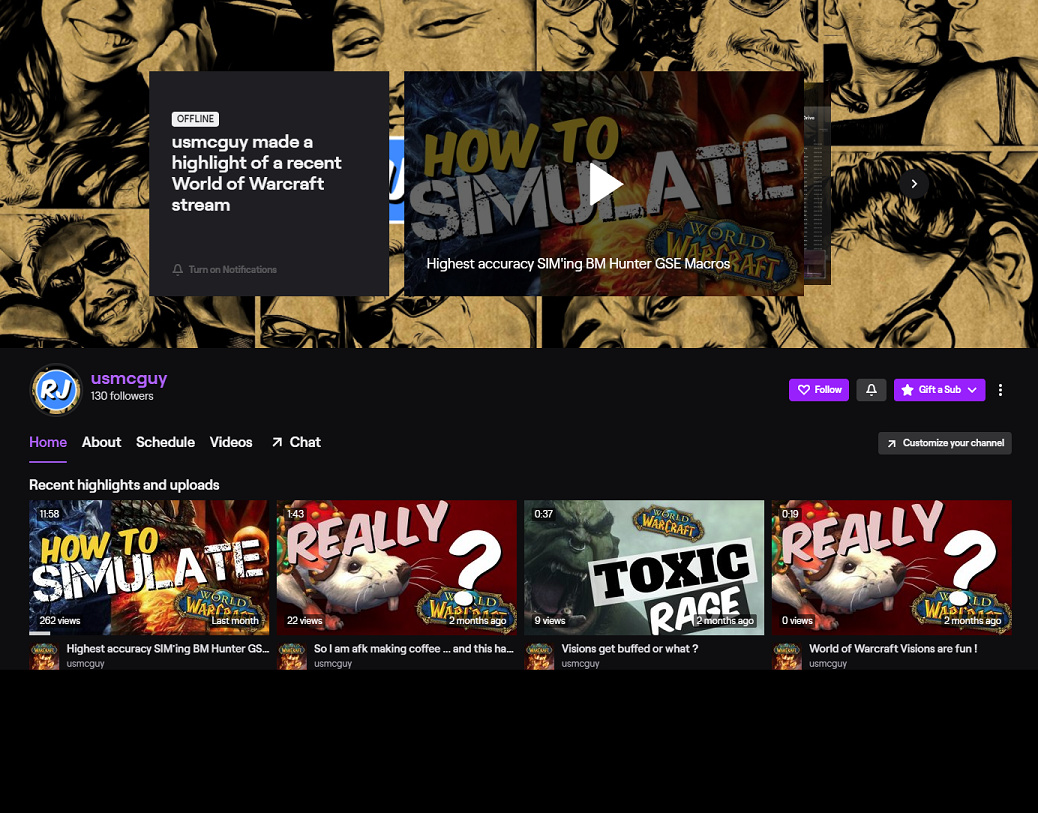This screenshot has height=813, width=1038.
Task: Click usmcguy under Visions are fun video
Action: point(828,663)
